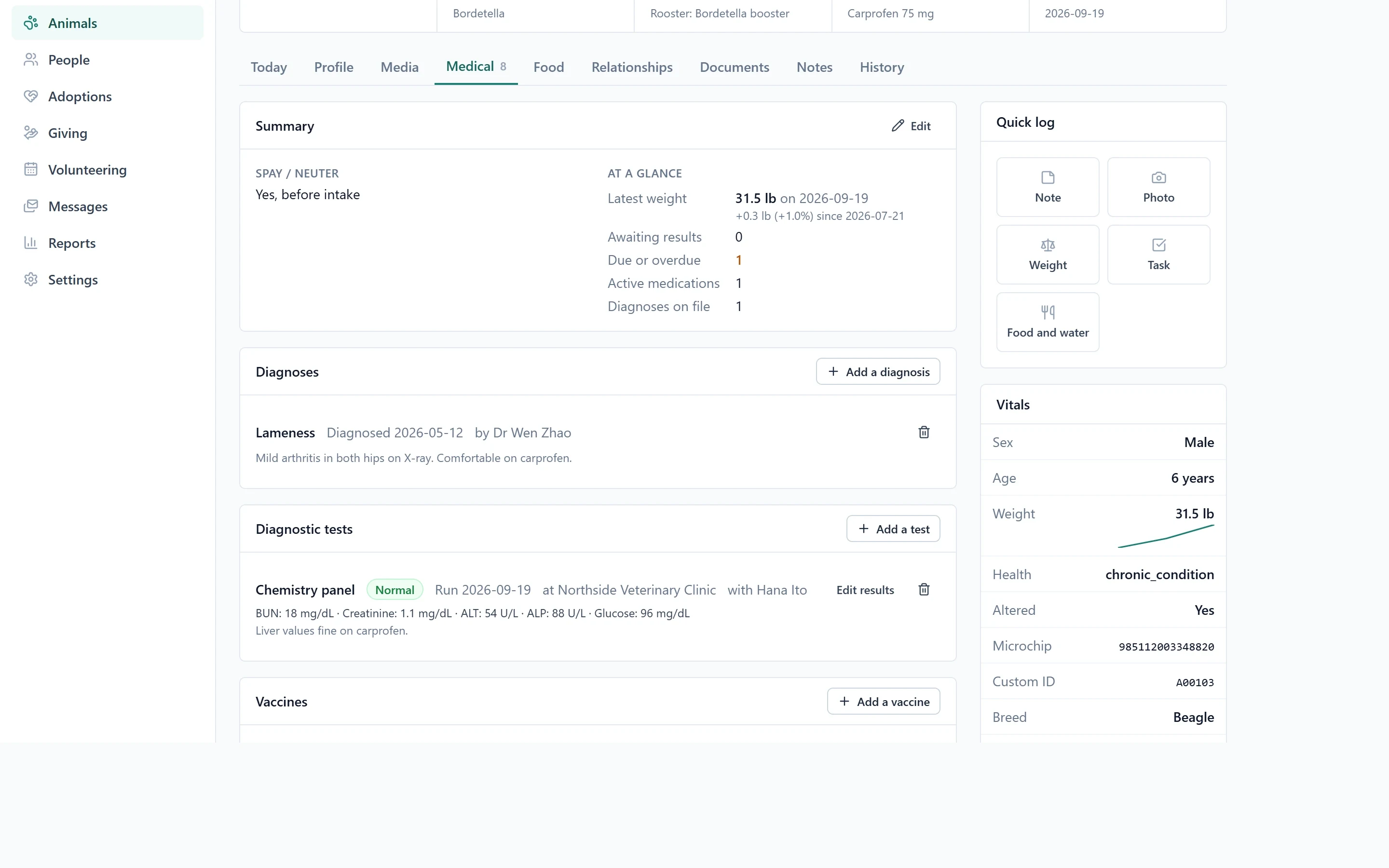The image size is (1389, 868).
Task: Click the Lameness diagnosis title
Action: (285, 433)
